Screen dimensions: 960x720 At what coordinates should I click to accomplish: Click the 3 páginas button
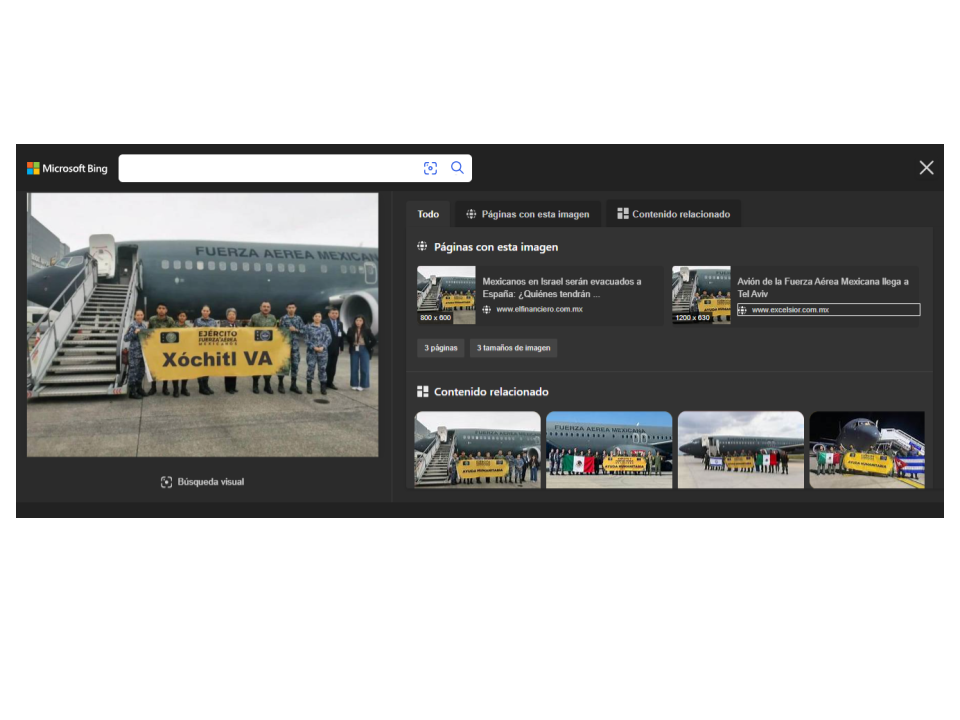point(440,348)
